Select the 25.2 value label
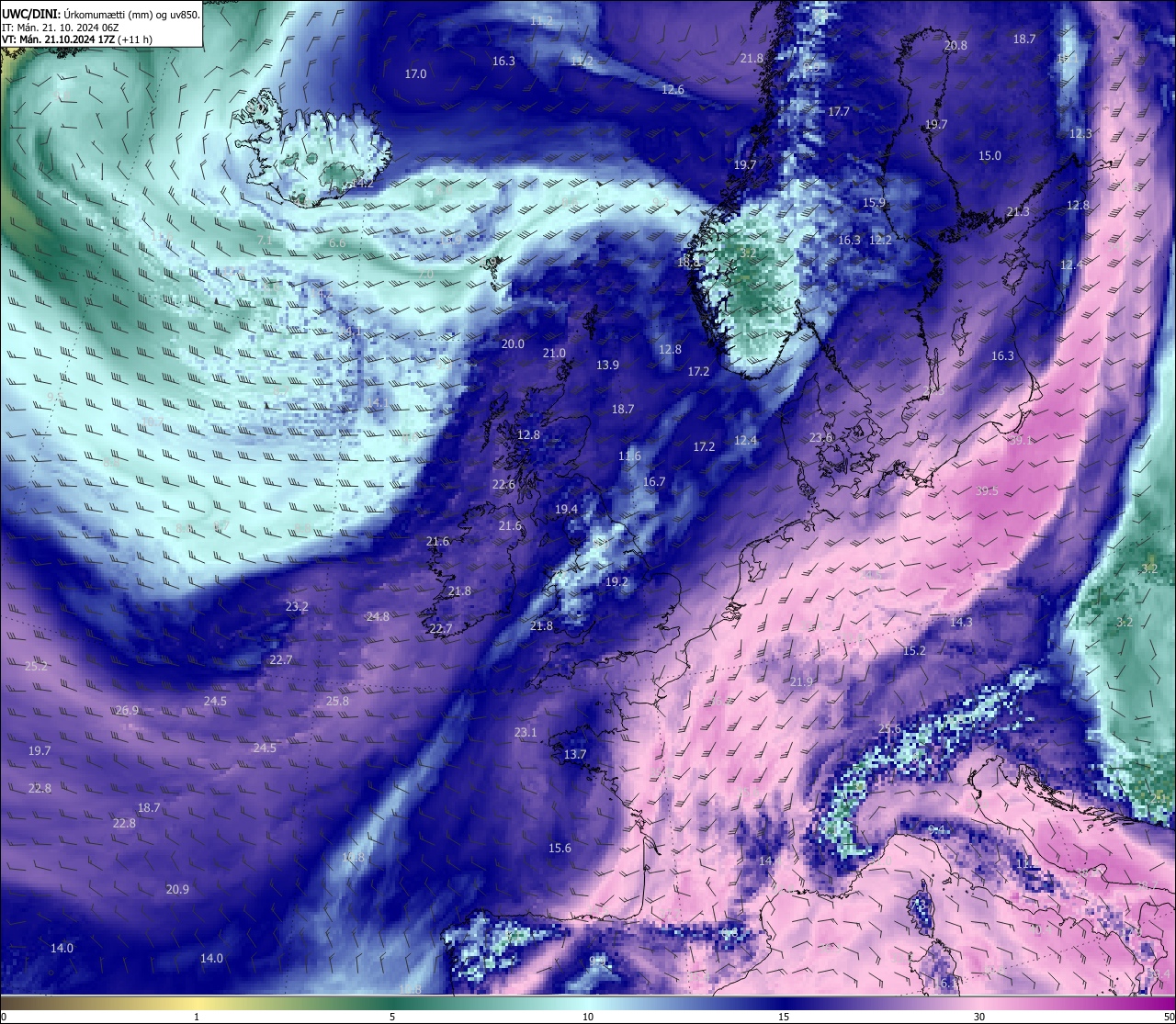Screen dimensions: 1176x1024 coord(36,666)
